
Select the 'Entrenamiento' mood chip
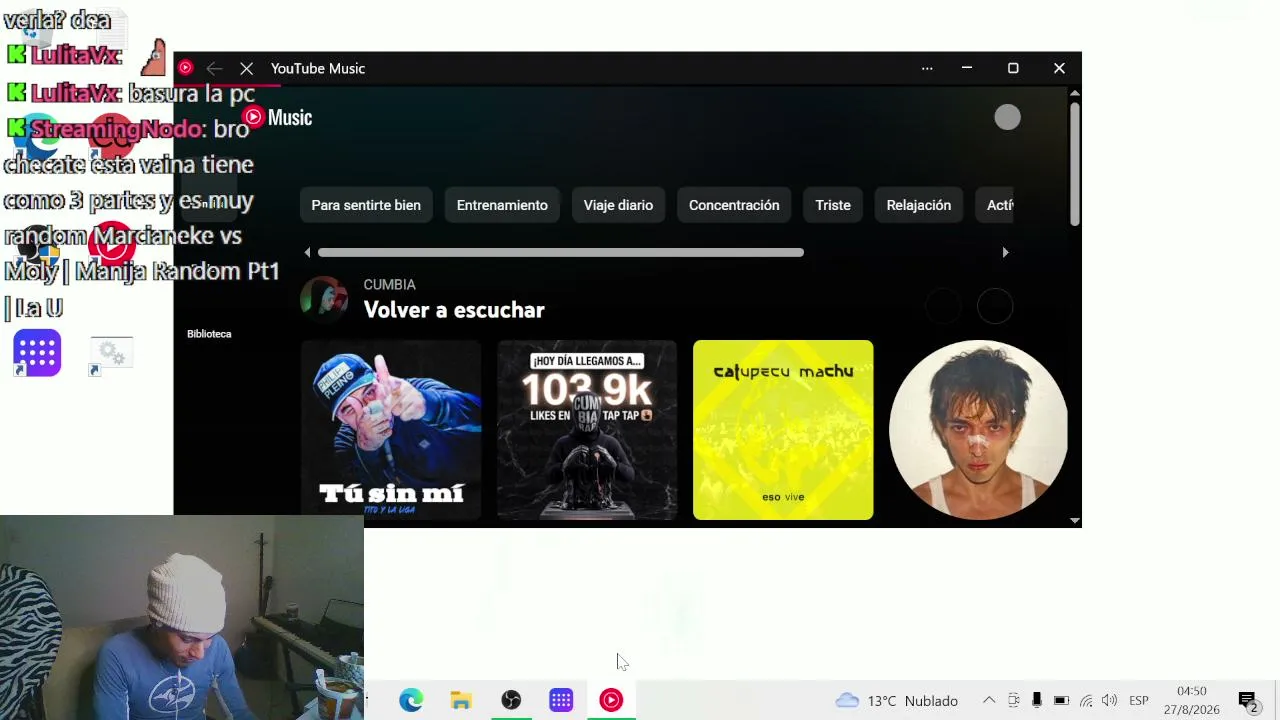coord(502,205)
